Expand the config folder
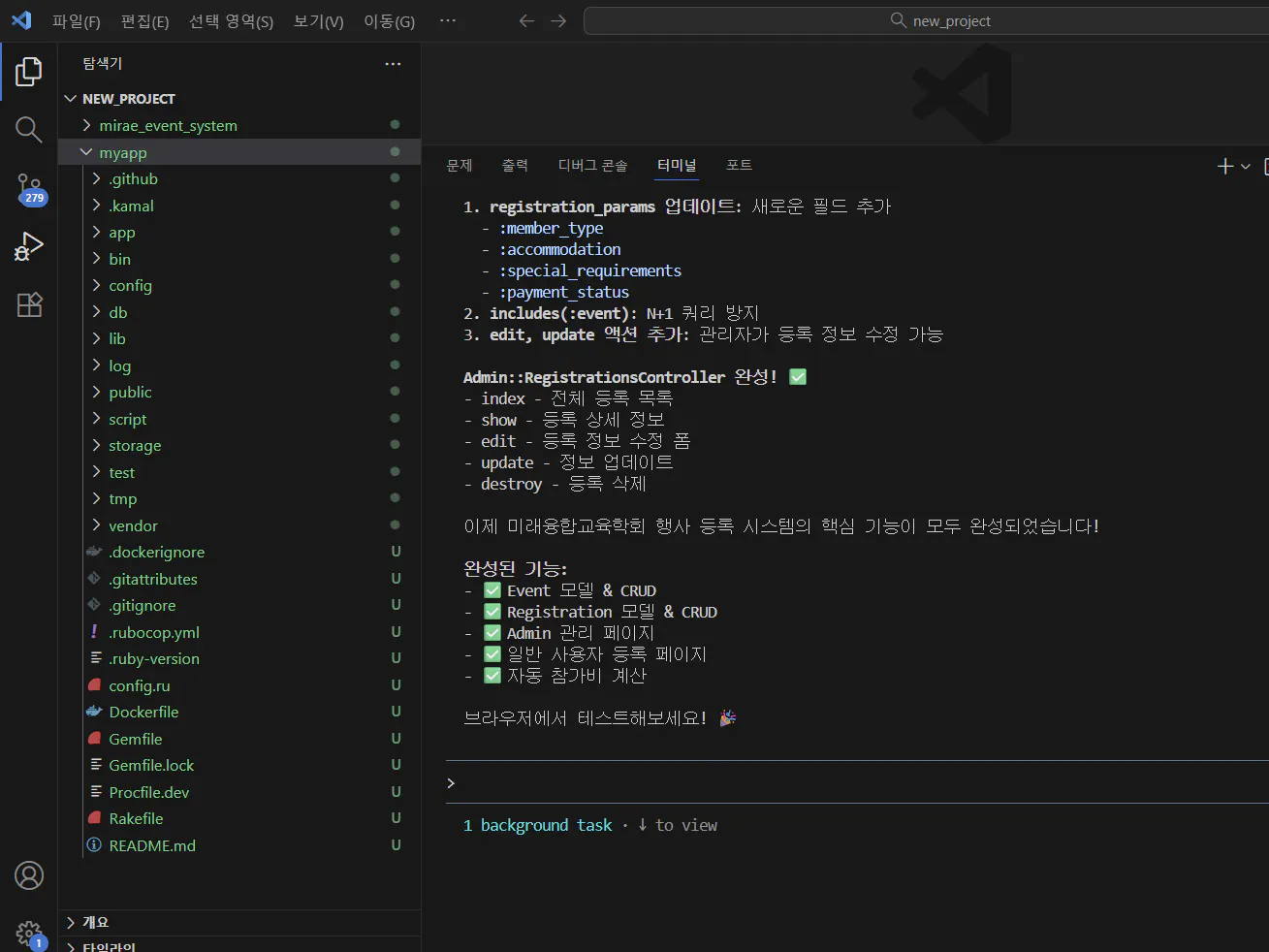The width and height of the screenshot is (1269, 952). tap(130, 285)
